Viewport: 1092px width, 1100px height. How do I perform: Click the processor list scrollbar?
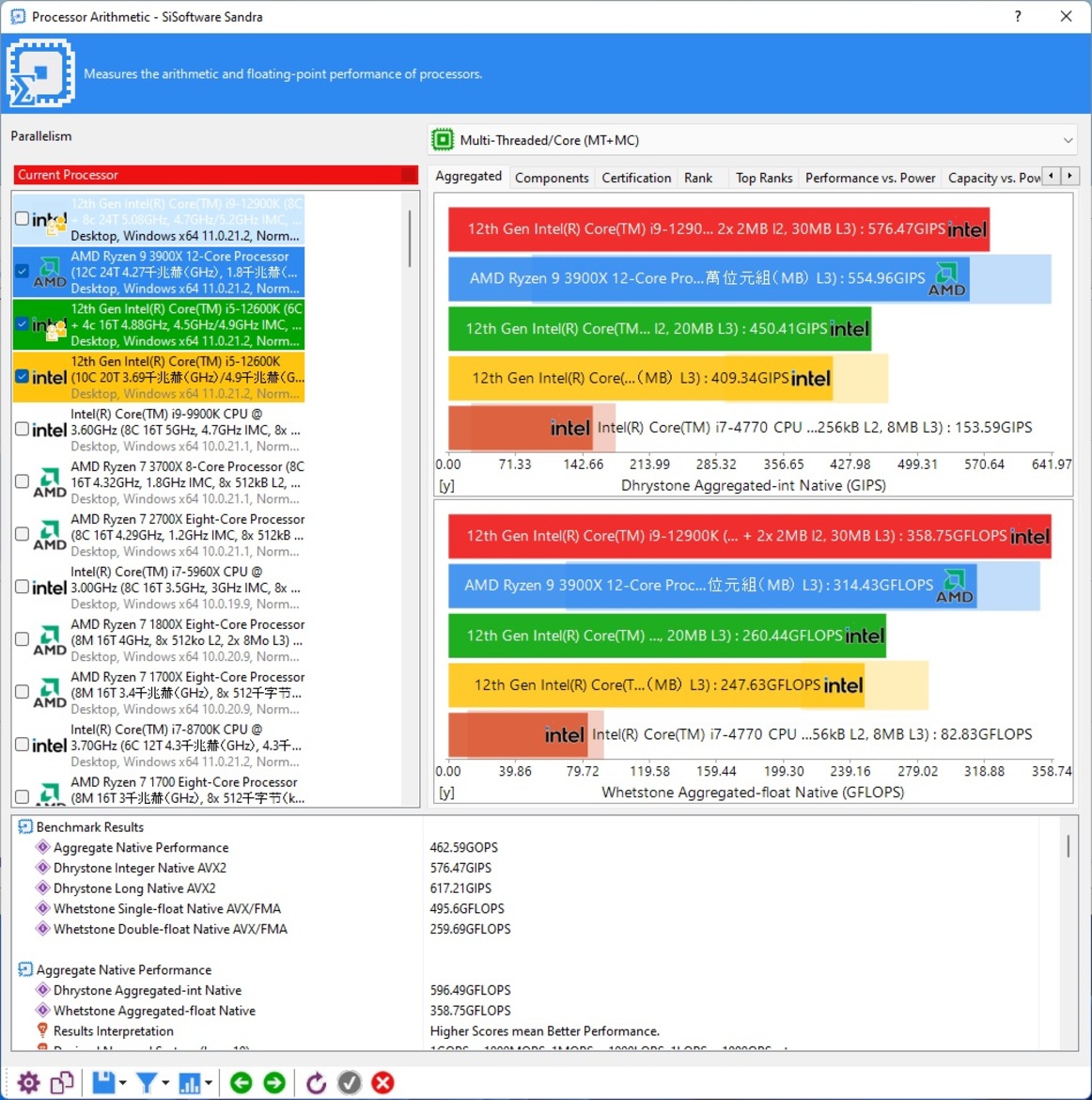[410, 239]
